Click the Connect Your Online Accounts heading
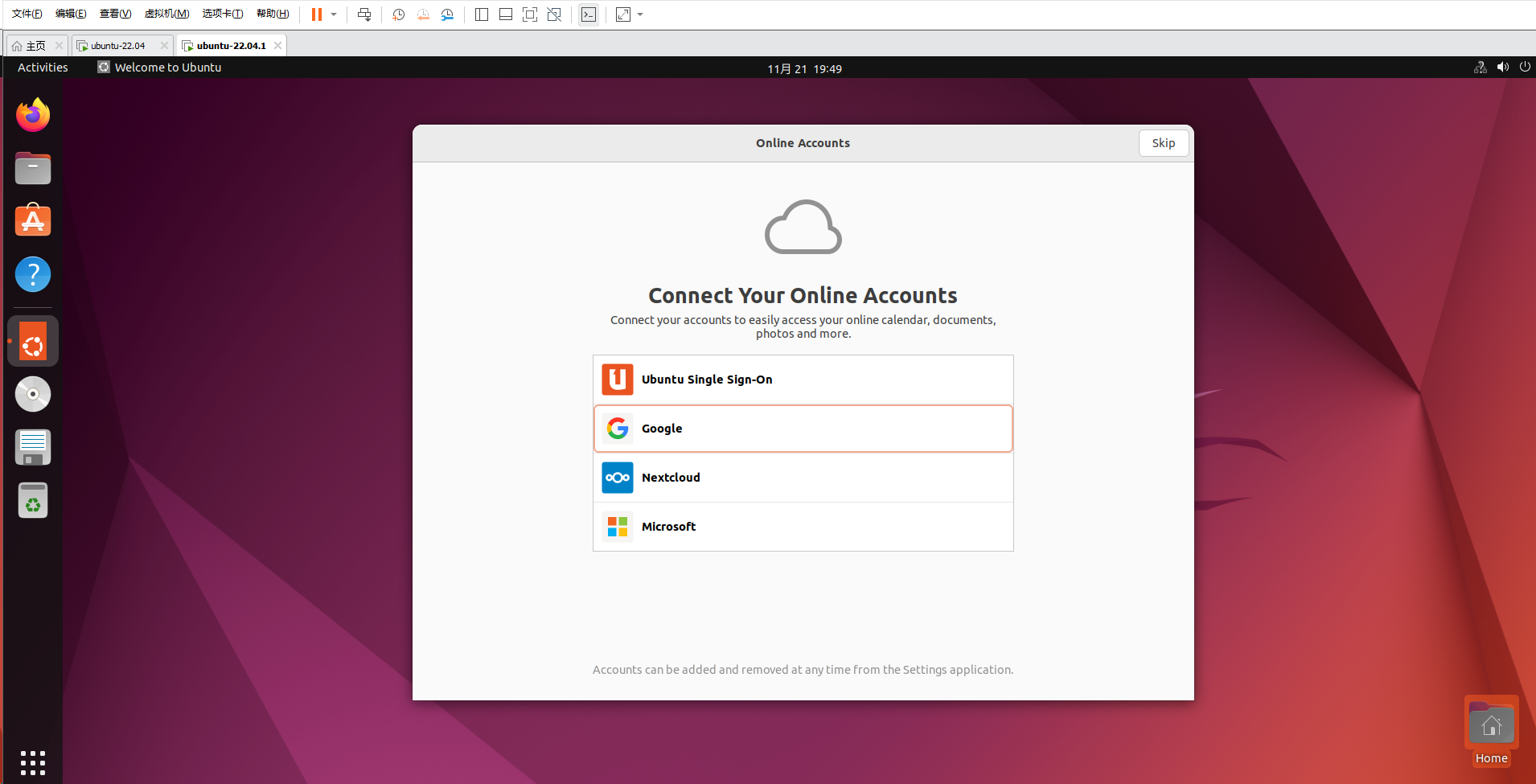The image size is (1536, 784). click(x=803, y=295)
